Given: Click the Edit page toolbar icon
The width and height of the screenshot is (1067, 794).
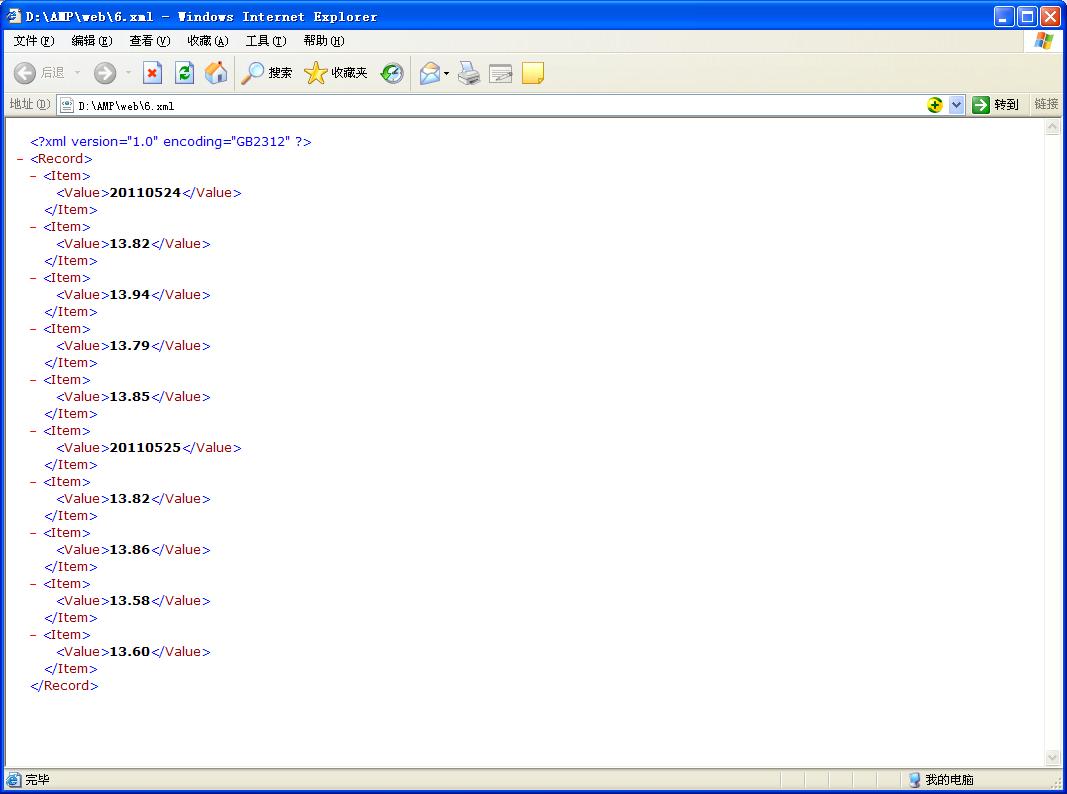Looking at the screenshot, I should 501,73.
